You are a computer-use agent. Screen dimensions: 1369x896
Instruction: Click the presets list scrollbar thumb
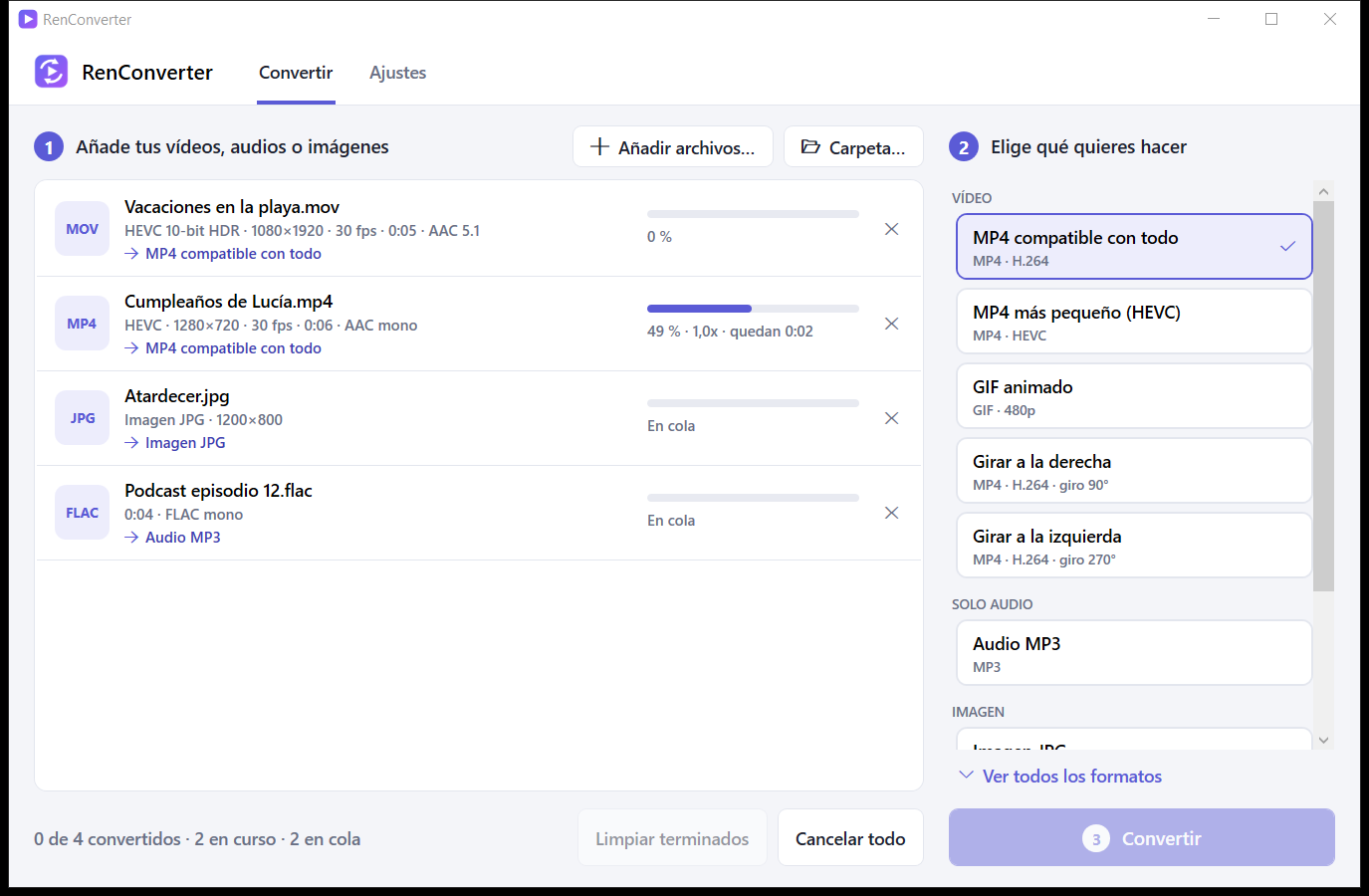point(1323,396)
